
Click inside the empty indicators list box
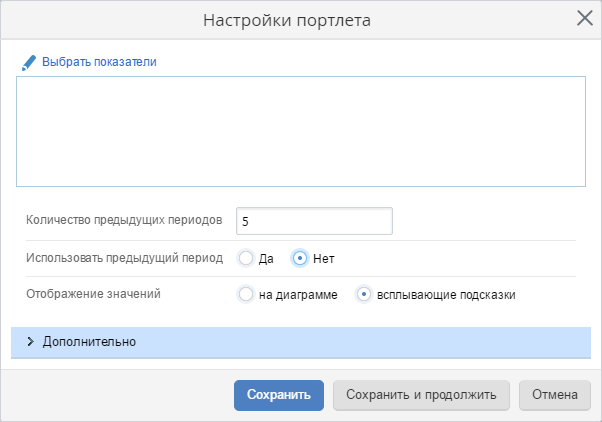coord(300,131)
